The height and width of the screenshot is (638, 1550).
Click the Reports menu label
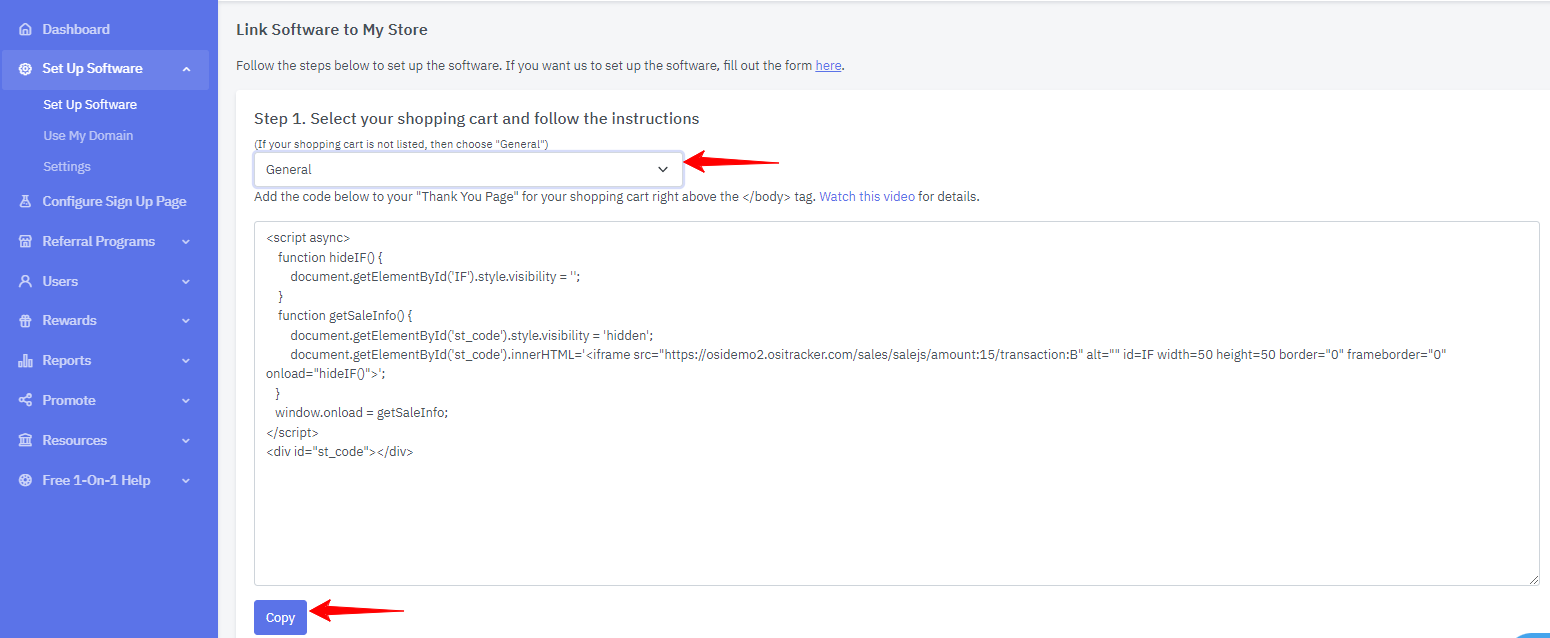coord(66,361)
